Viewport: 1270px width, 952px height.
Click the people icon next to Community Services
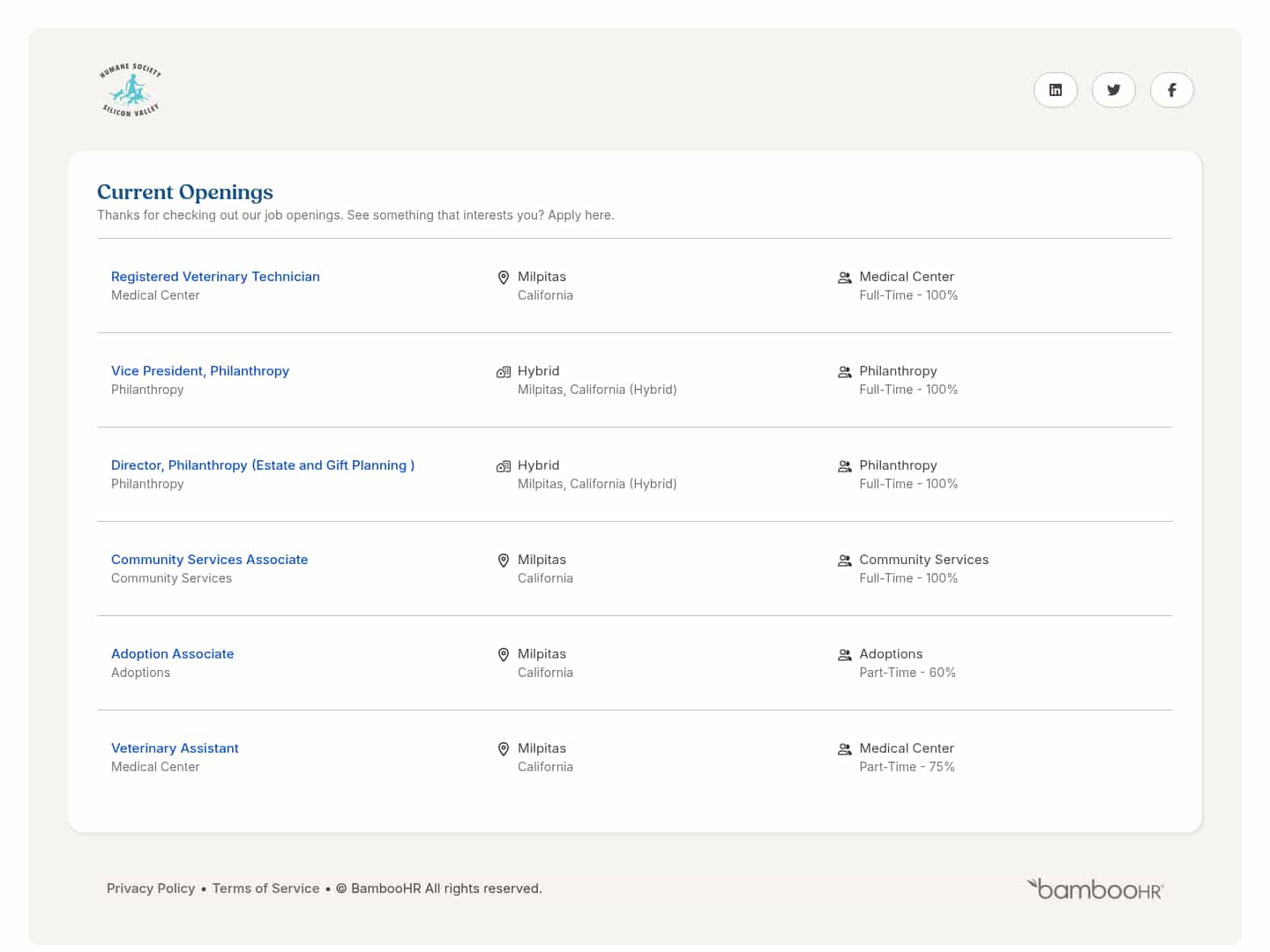click(844, 561)
